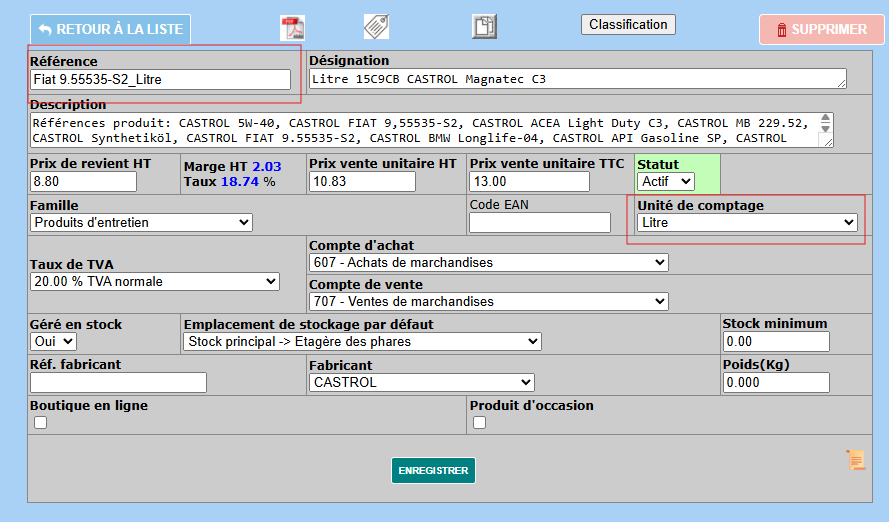Image resolution: width=889 pixels, height=522 pixels.
Task: Click the PDF export icon
Action: pos(292,28)
